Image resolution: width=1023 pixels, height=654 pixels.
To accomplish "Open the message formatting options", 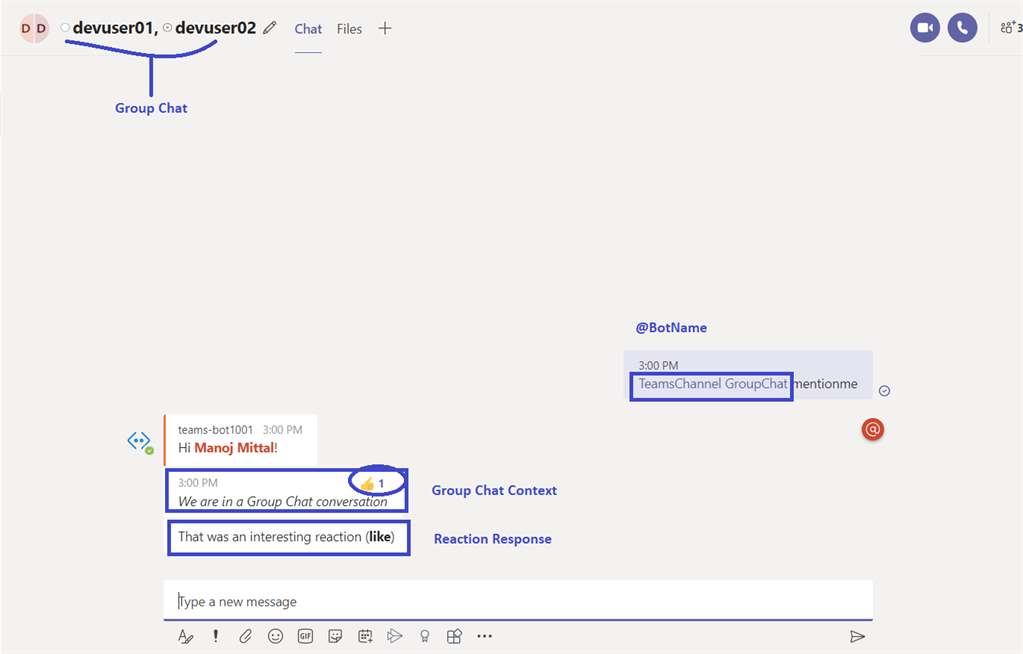I will (x=185, y=636).
